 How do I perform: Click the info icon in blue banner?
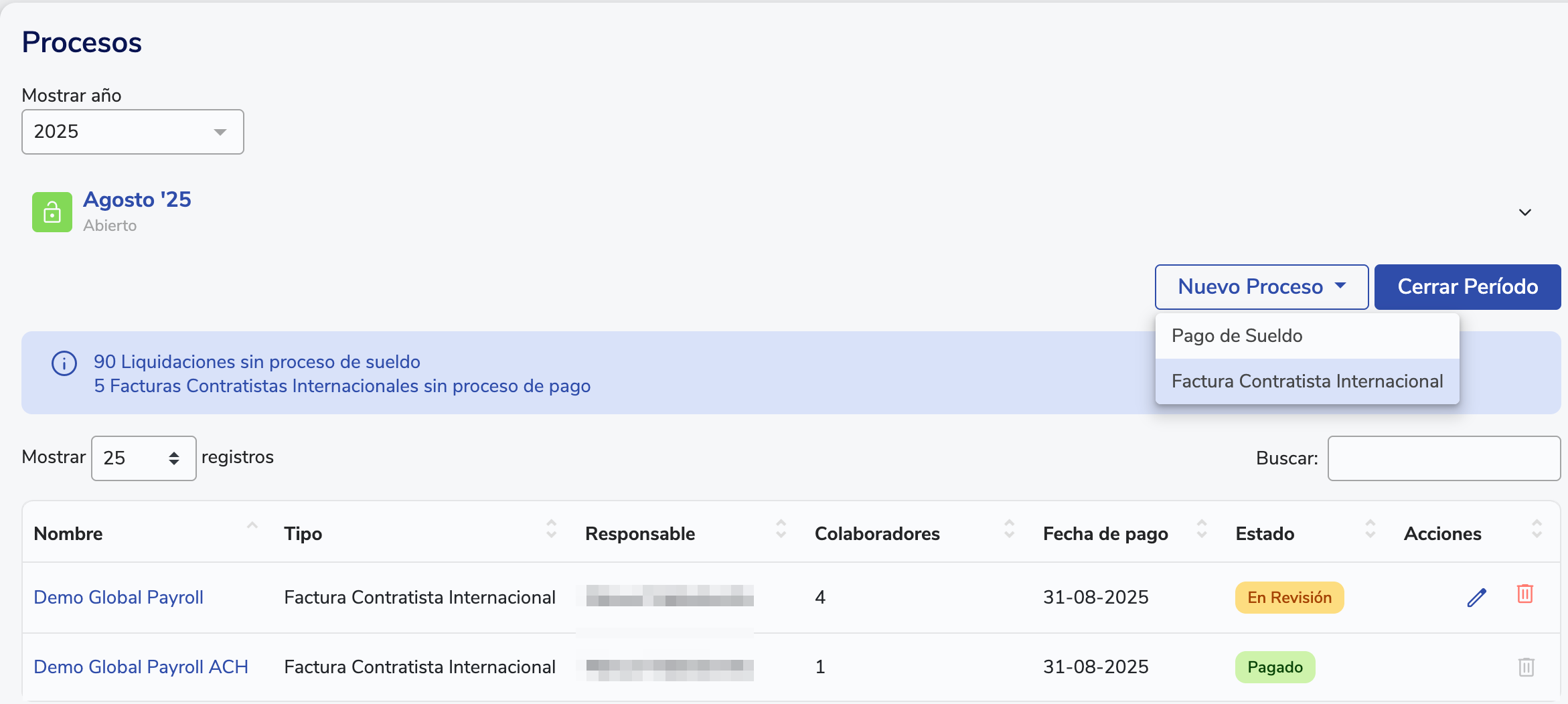click(x=64, y=363)
